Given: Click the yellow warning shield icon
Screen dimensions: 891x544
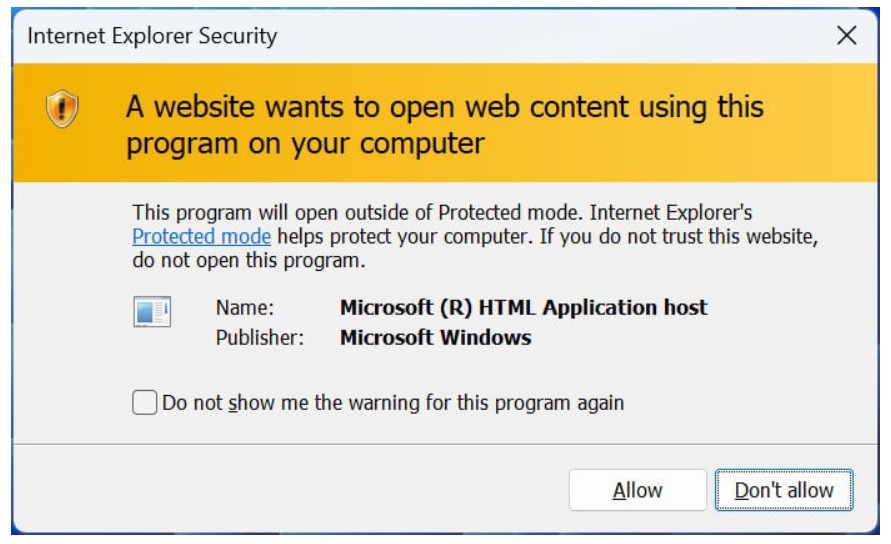Looking at the screenshot, I should [62, 107].
